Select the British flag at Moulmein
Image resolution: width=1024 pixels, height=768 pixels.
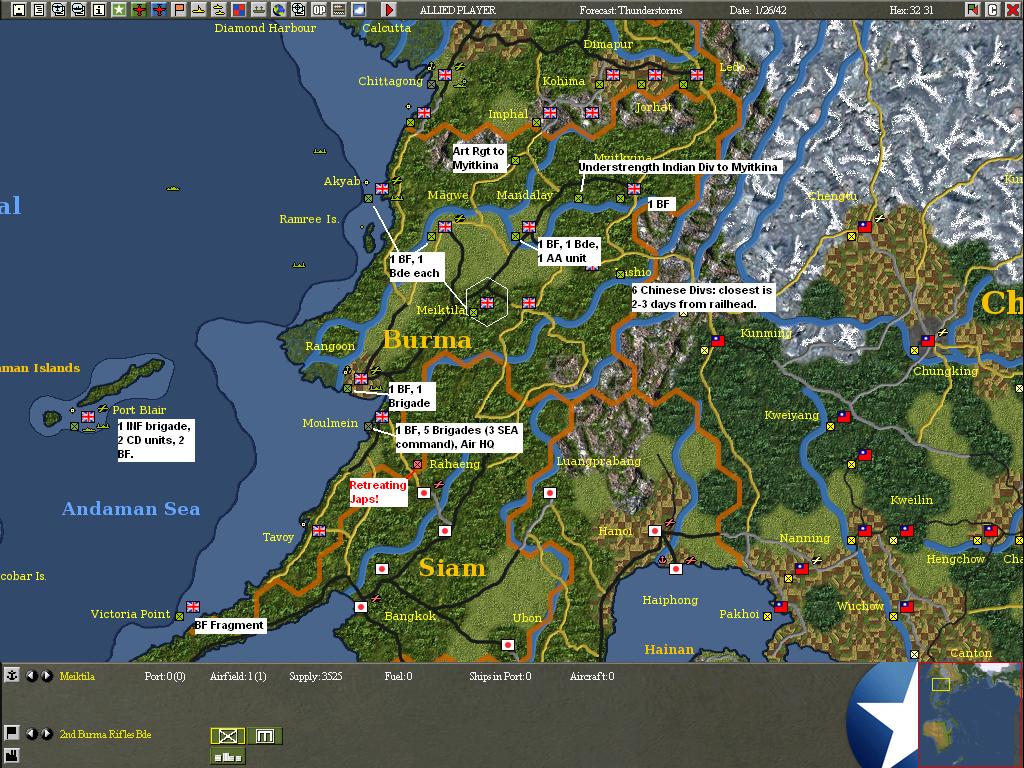[x=382, y=417]
